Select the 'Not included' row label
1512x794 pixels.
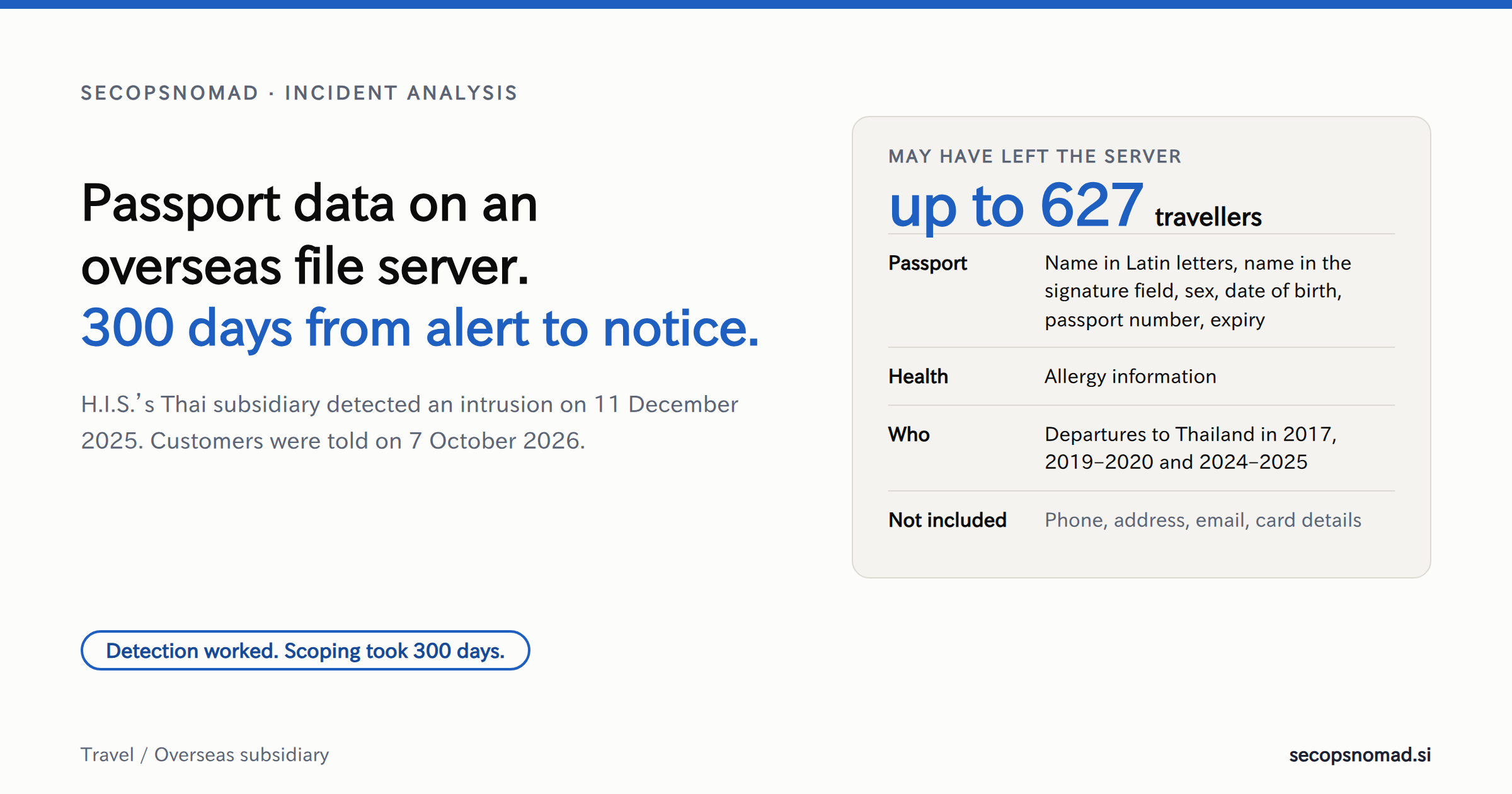(948, 520)
